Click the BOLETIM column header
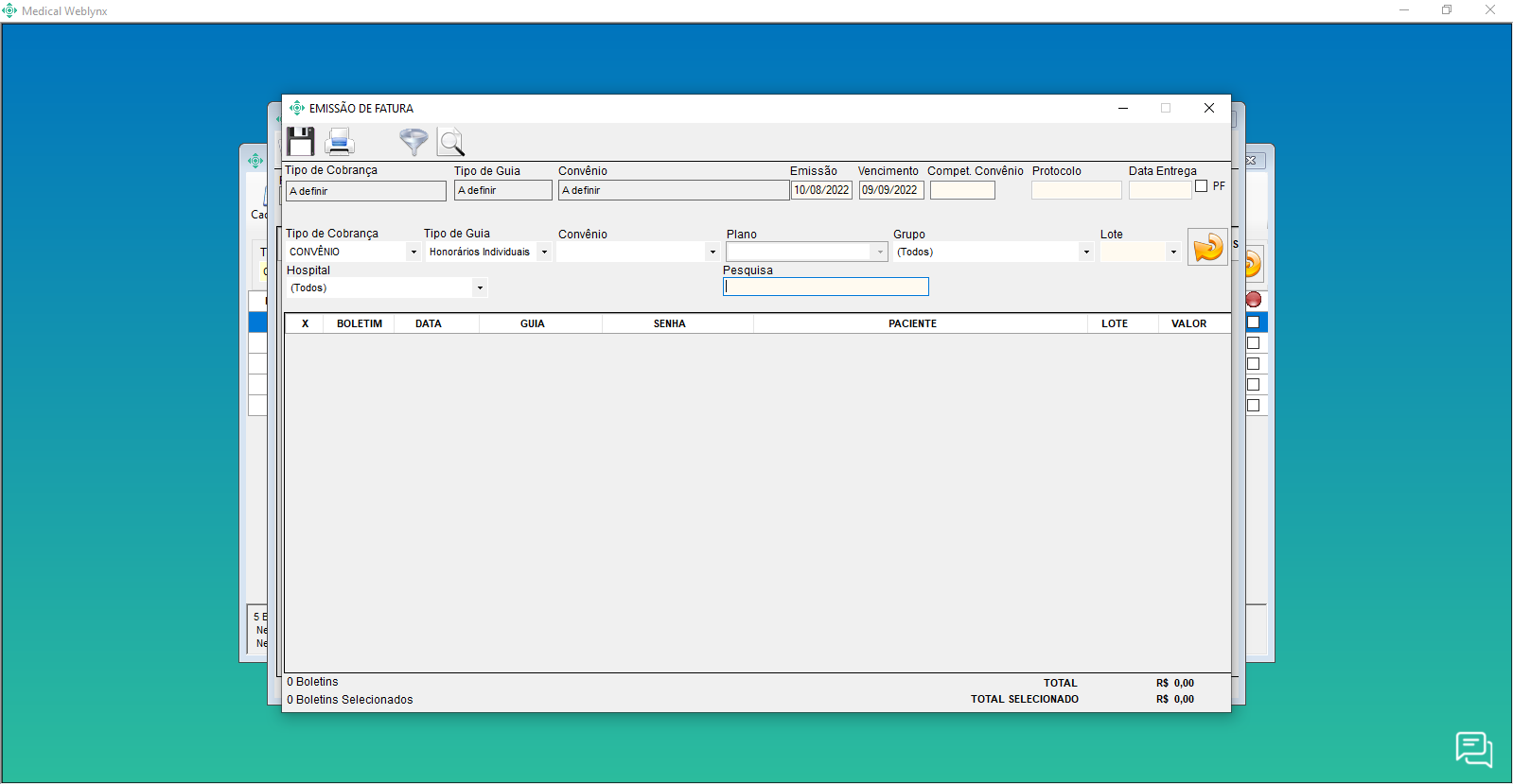Image resolution: width=1513 pixels, height=784 pixels. pos(360,323)
